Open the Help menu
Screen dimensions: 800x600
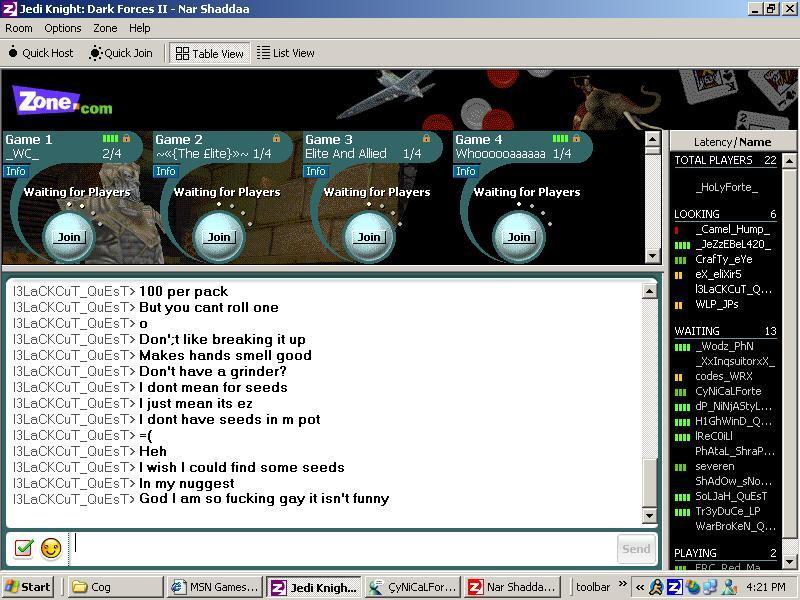[139, 29]
